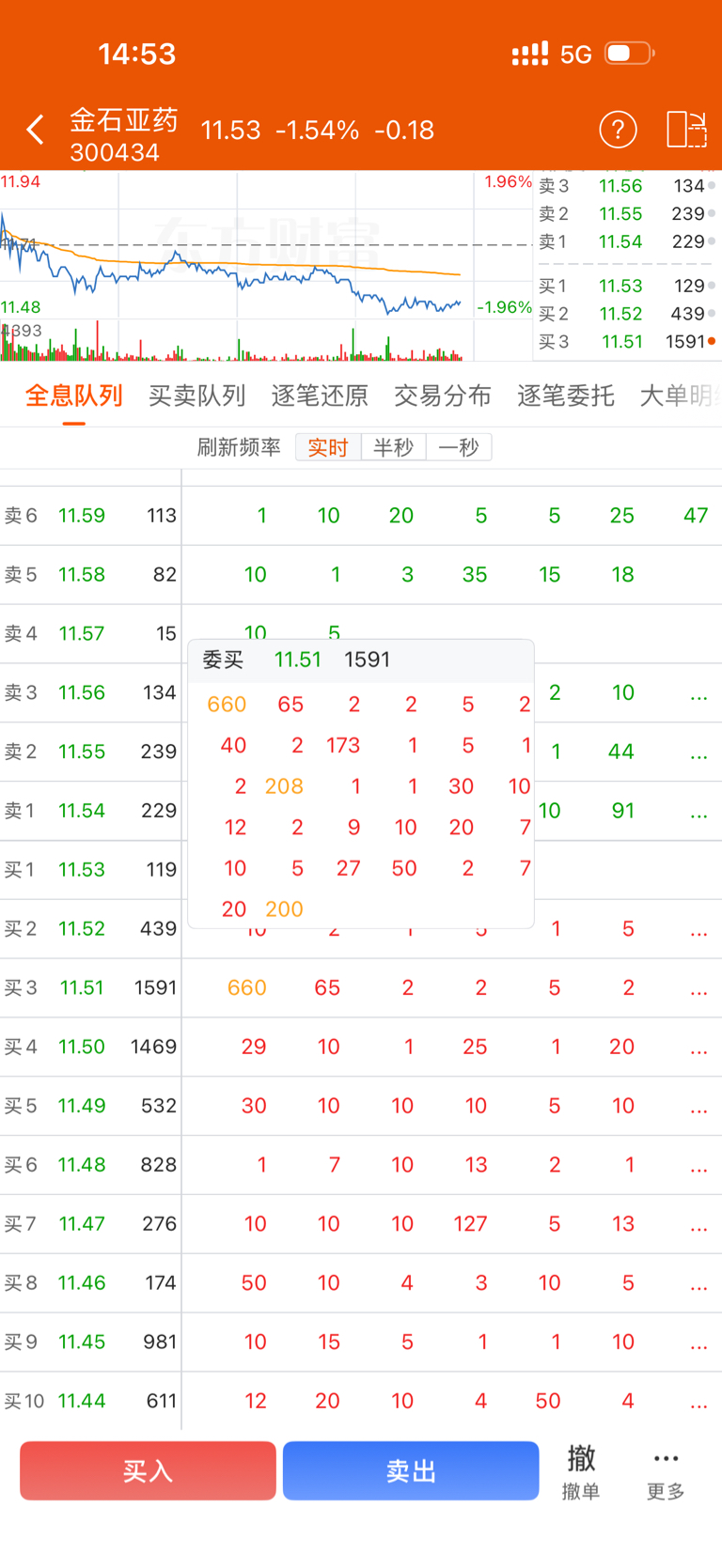Tap the back arrow icon
Image resolution: width=722 pixels, height=1568 pixels.
pyautogui.click(x=36, y=130)
